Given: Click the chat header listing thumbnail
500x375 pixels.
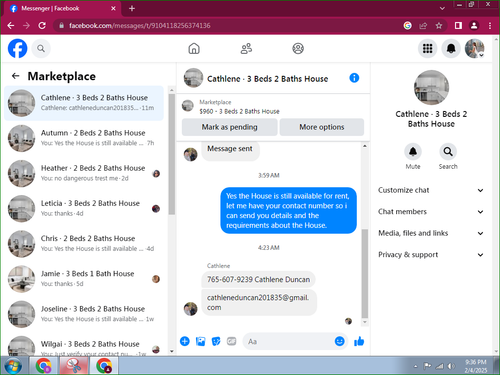Looking at the screenshot, I should 193,78.
